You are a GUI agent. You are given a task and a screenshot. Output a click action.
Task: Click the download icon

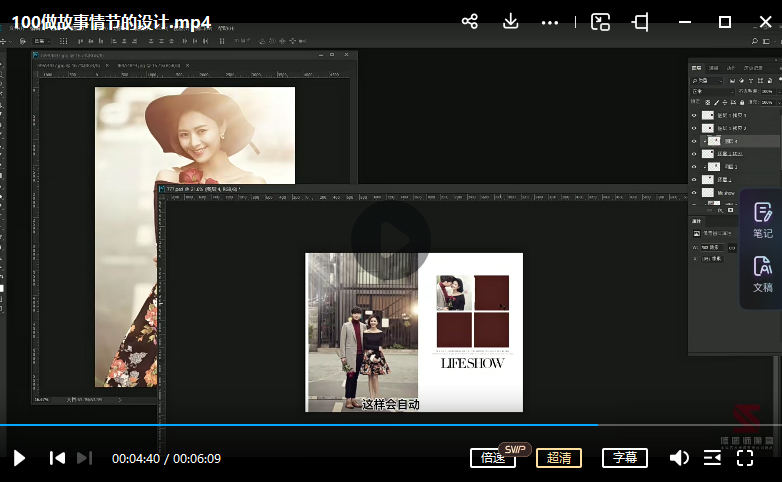click(x=510, y=21)
